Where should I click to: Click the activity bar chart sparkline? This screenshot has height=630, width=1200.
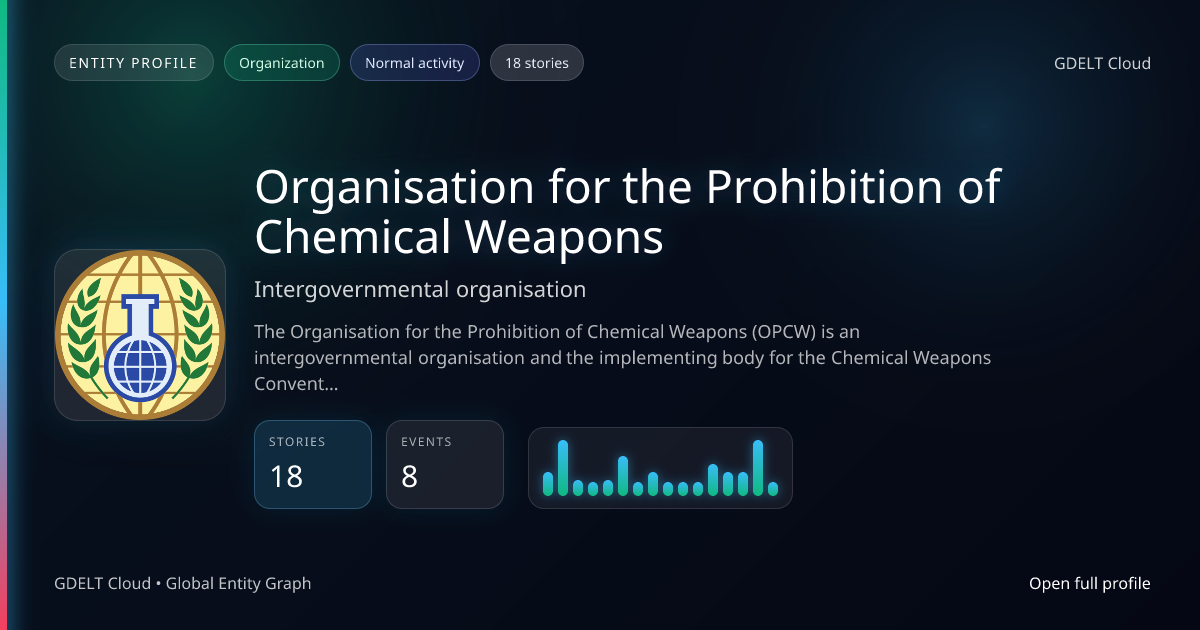(660, 468)
